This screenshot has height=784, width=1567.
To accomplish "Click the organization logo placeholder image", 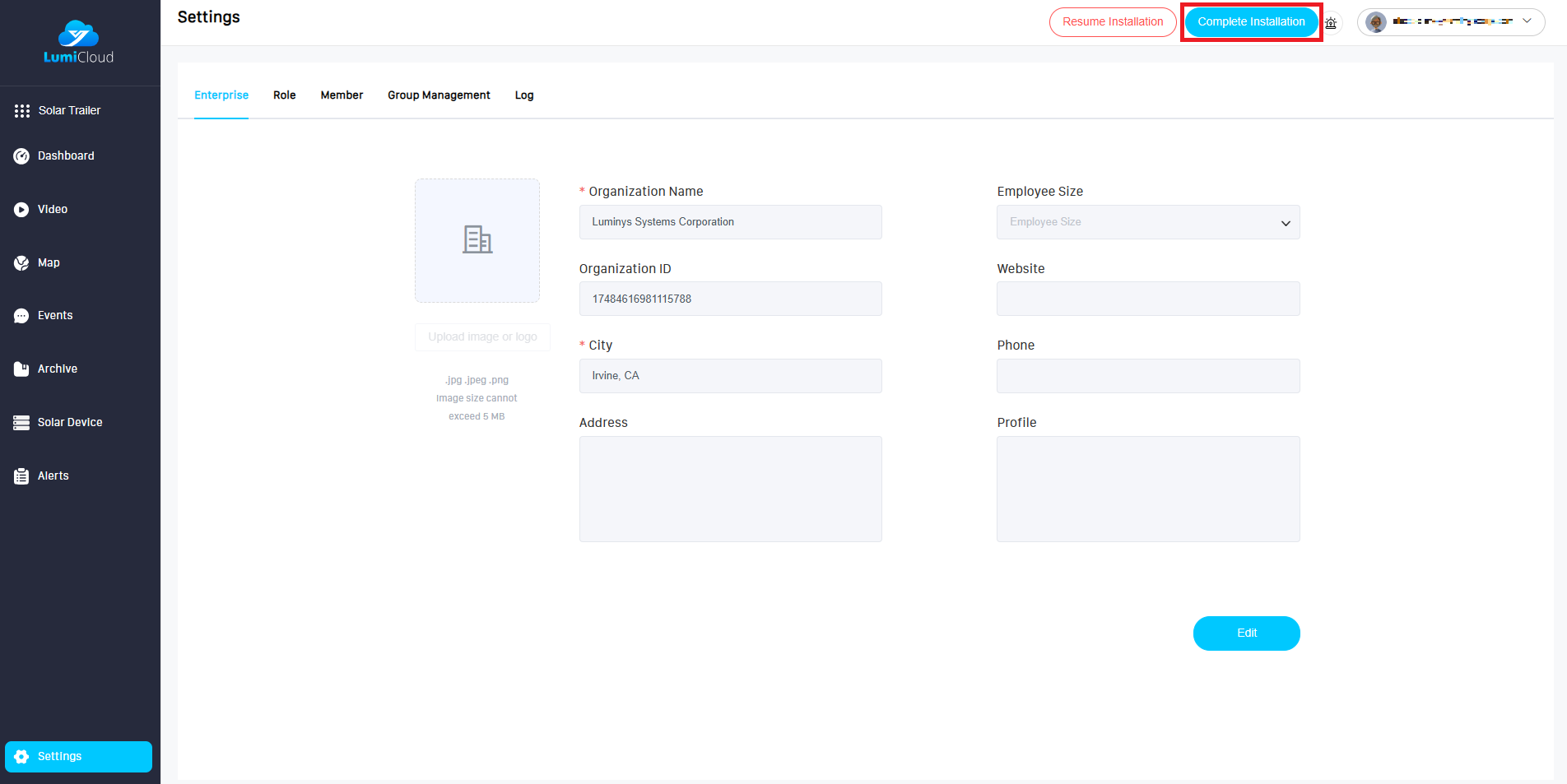I will click(477, 240).
